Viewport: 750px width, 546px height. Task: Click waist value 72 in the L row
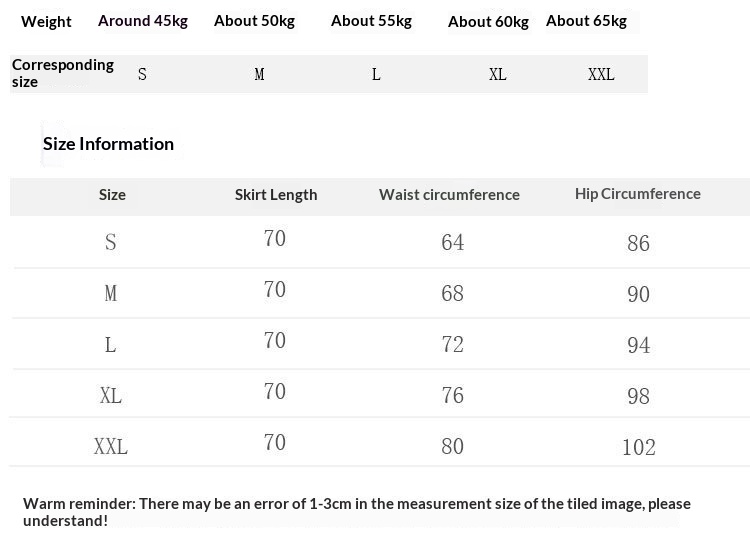(453, 345)
